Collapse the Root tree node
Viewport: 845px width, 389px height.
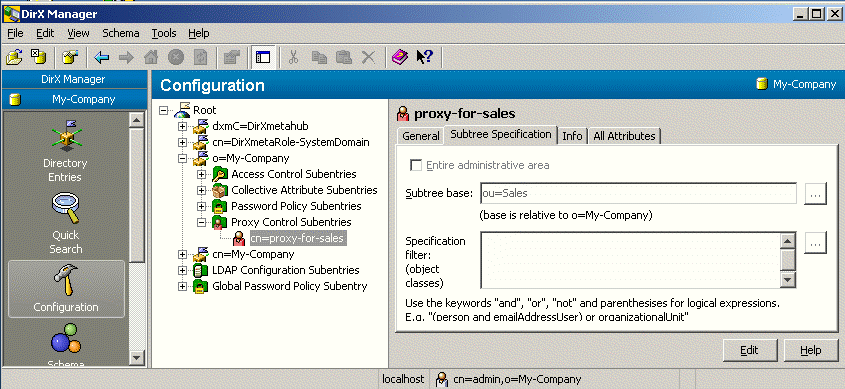pos(164,110)
